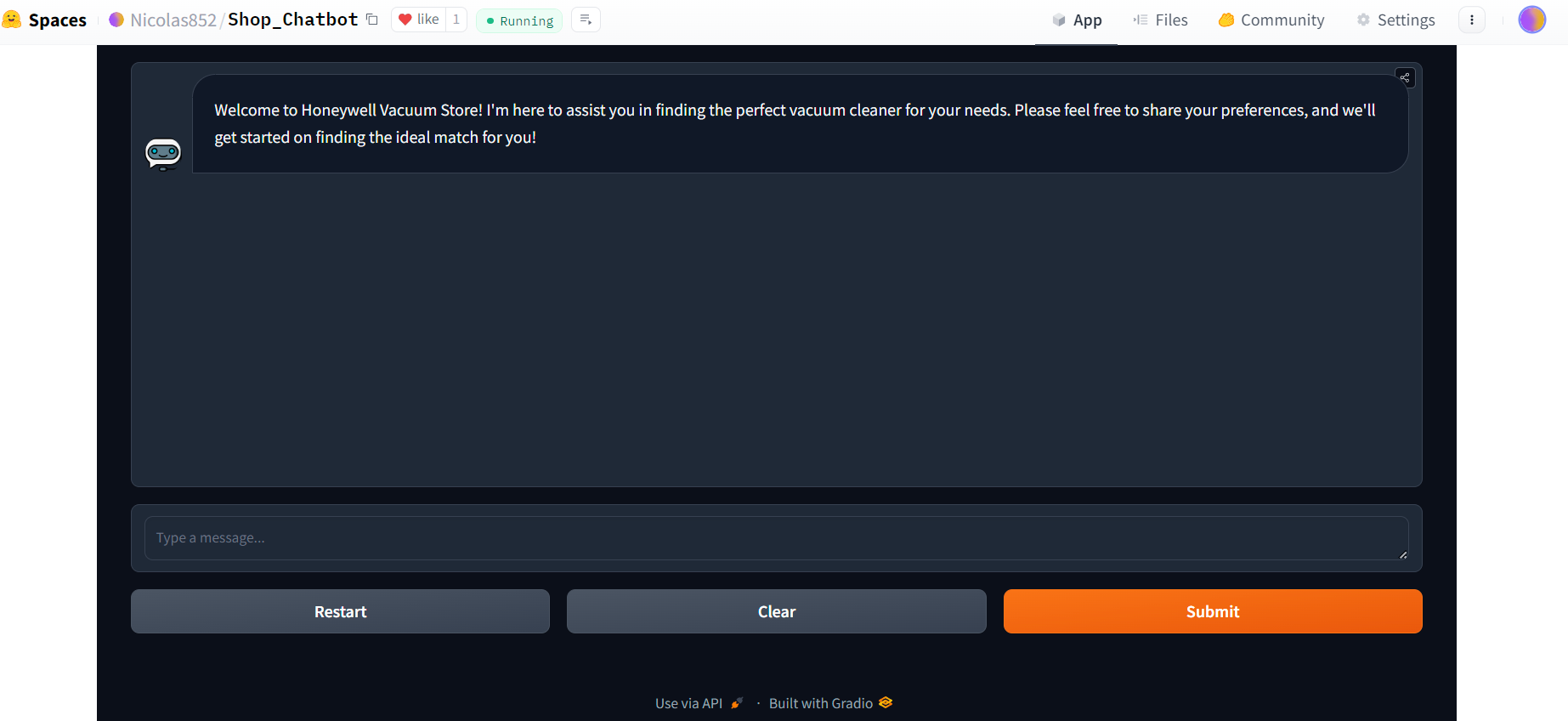Focus the Type a message input field

(x=777, y=538)
